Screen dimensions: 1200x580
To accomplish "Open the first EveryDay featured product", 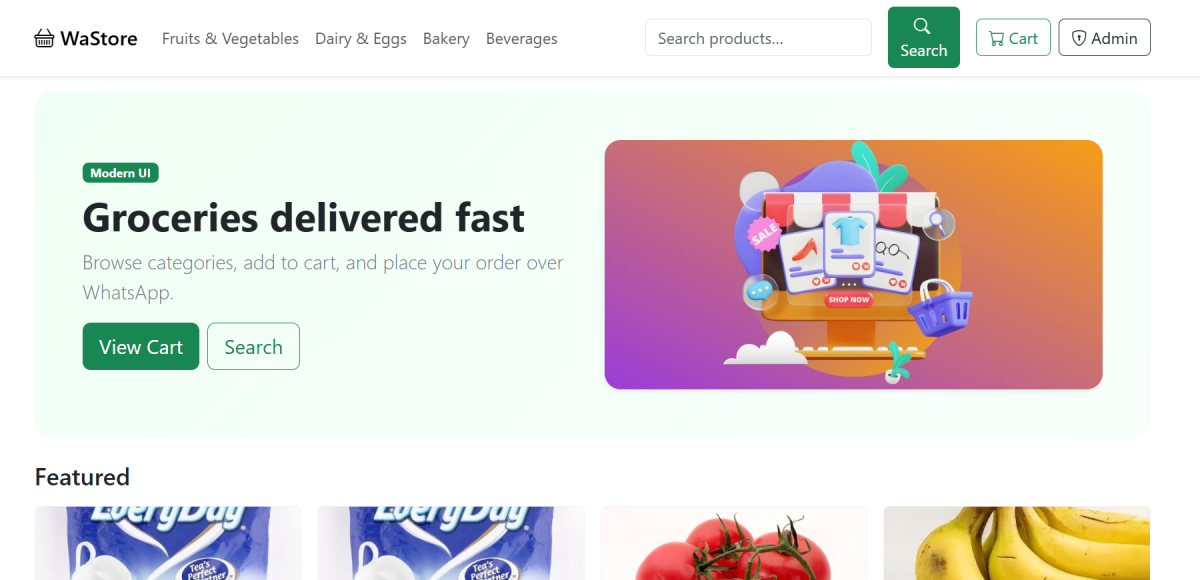I will tap(168, 543).
